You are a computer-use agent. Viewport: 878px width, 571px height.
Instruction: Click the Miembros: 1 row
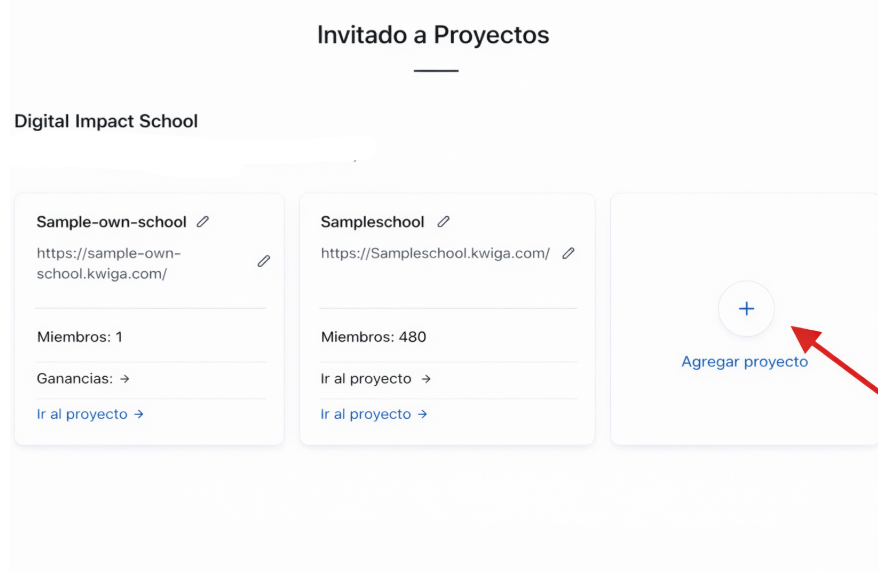79,337
